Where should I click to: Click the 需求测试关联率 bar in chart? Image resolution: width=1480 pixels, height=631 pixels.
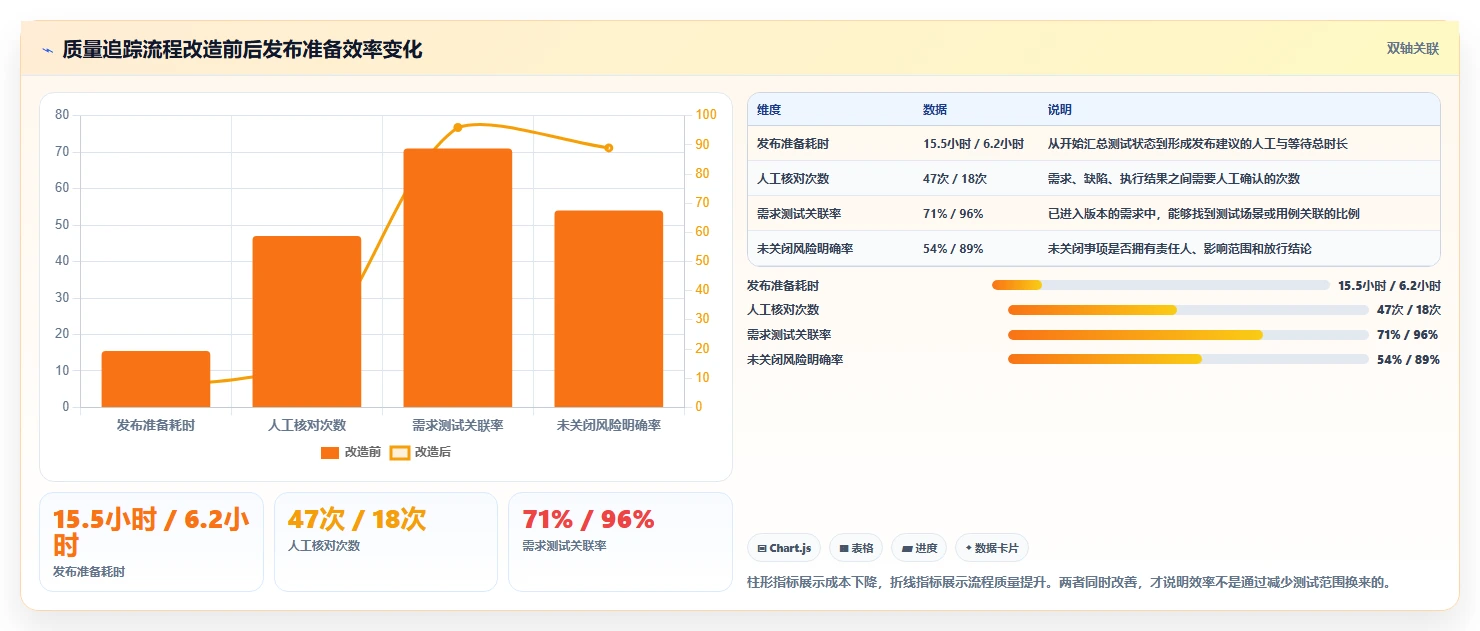click(x=458, y=278)
